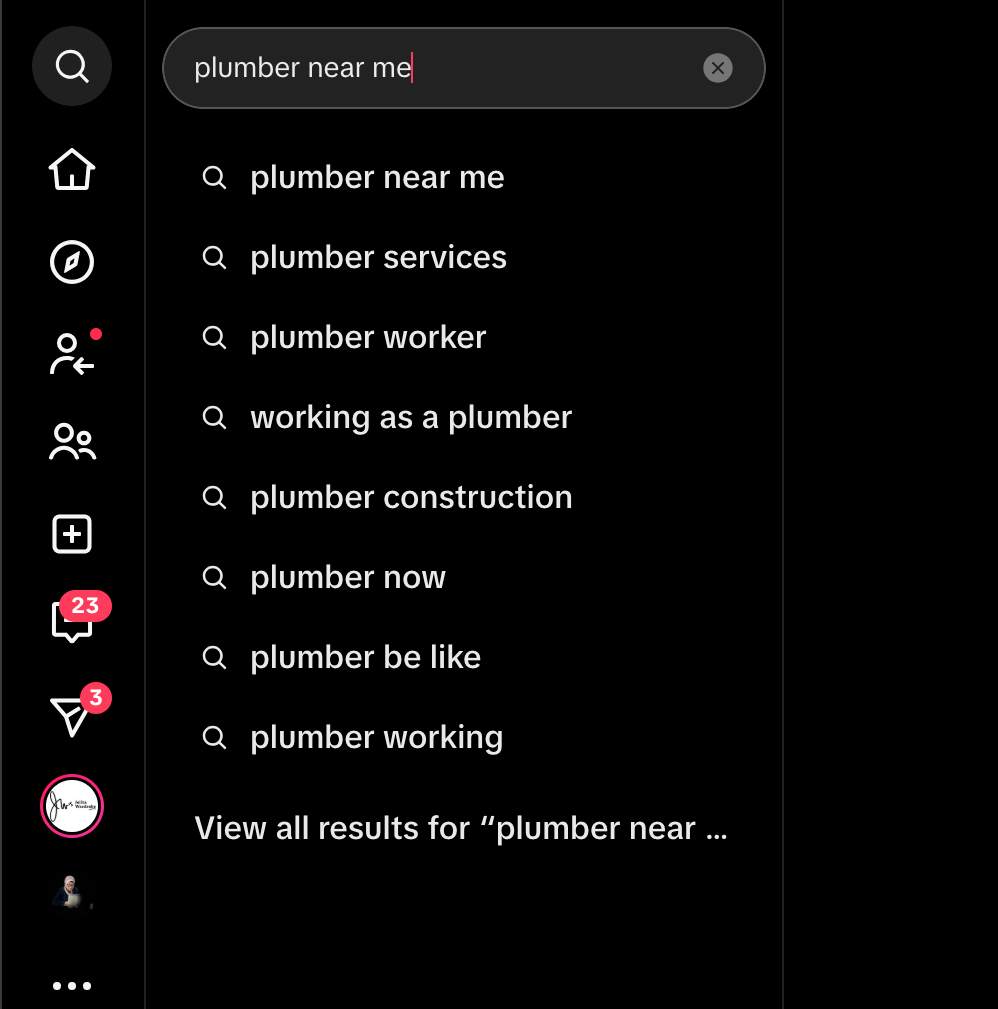Choose the "plumber worker" suggestion
The height and width of the screenshot is (1009, 998).
click(368, 338)
